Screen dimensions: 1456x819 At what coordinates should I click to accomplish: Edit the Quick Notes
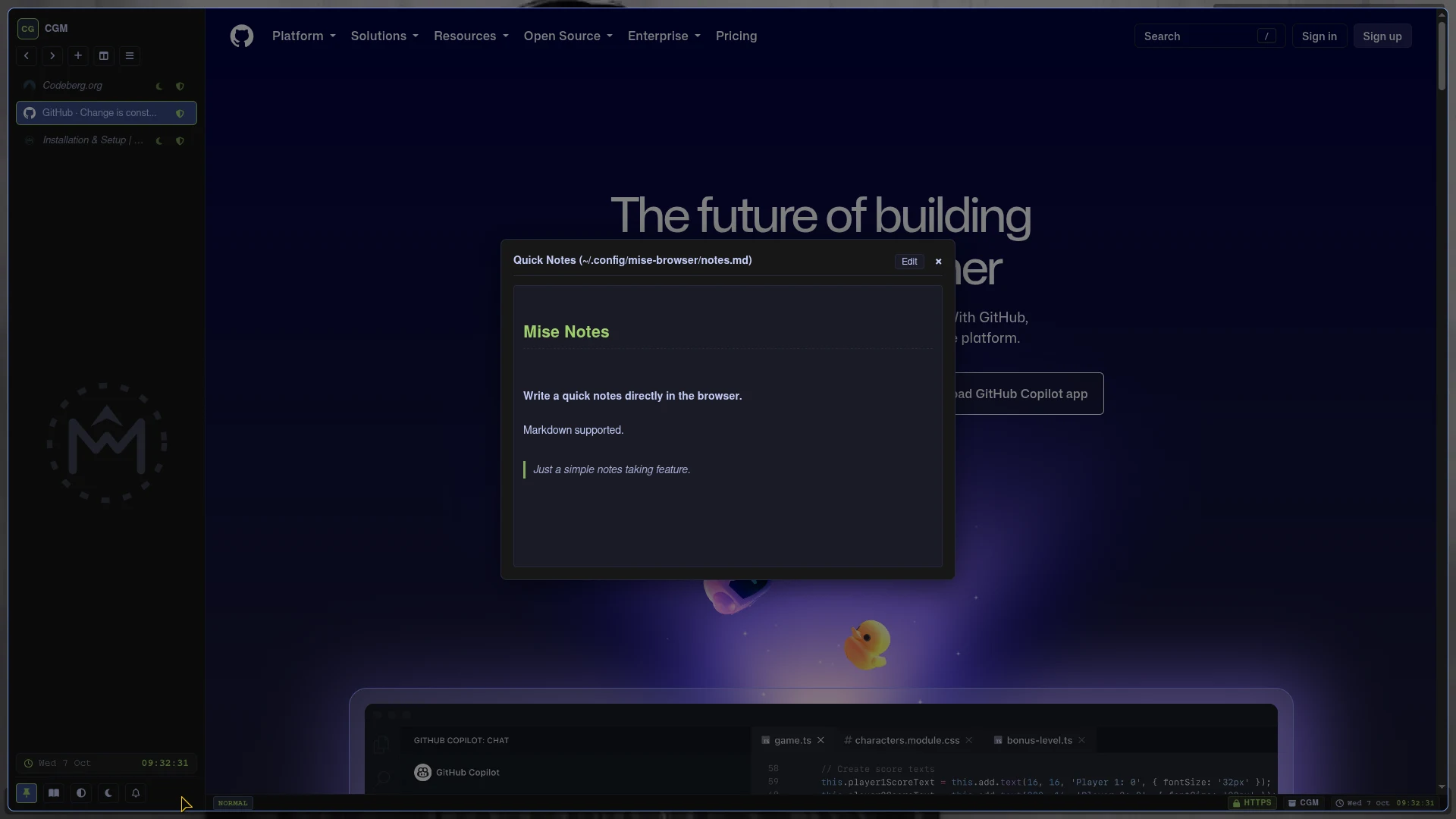909,262
